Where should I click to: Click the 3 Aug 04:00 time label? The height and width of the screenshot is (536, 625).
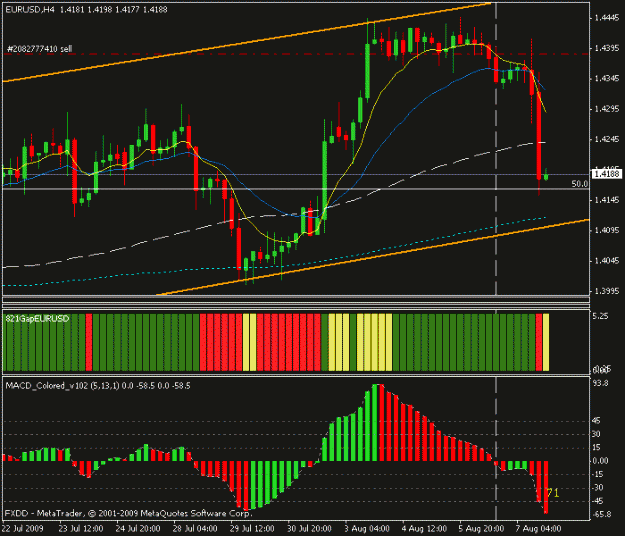[367, 529]
